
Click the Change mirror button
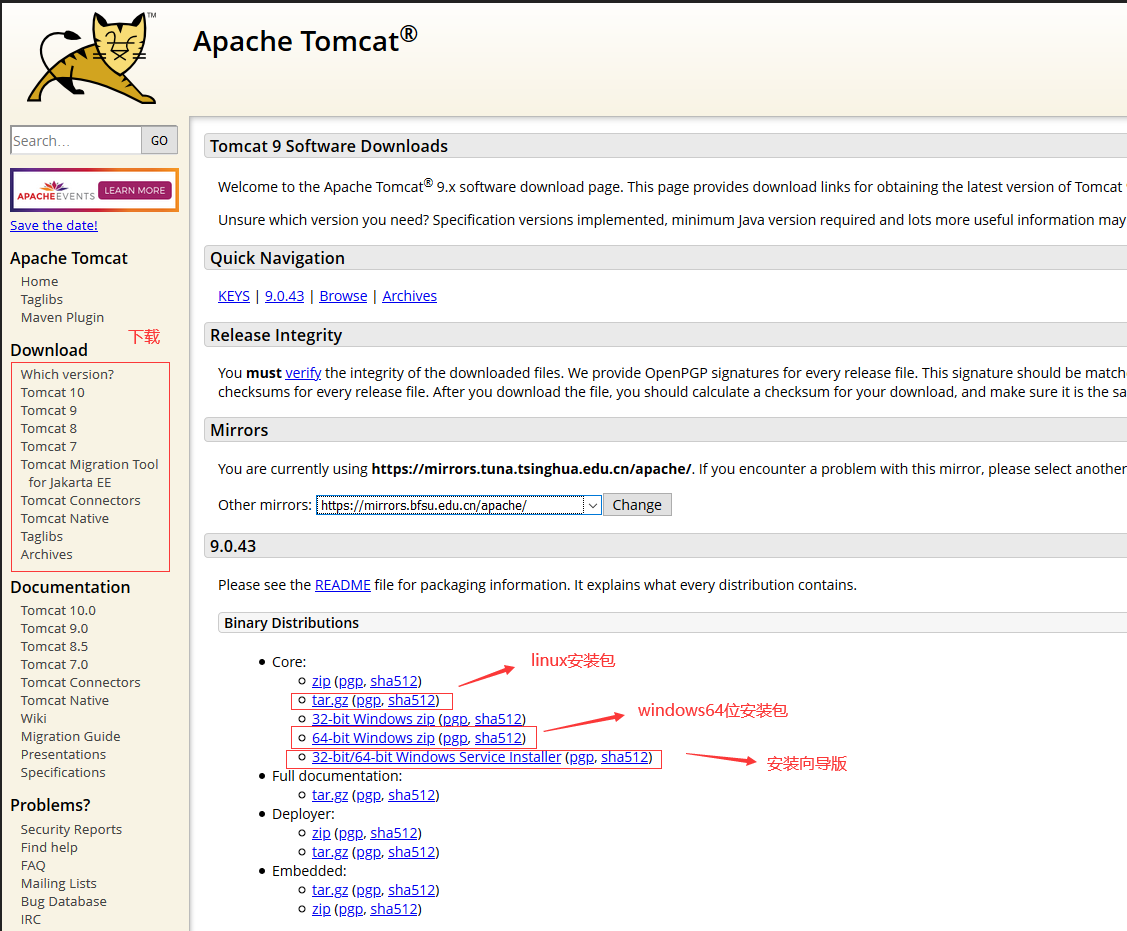(x=637, y=505)
